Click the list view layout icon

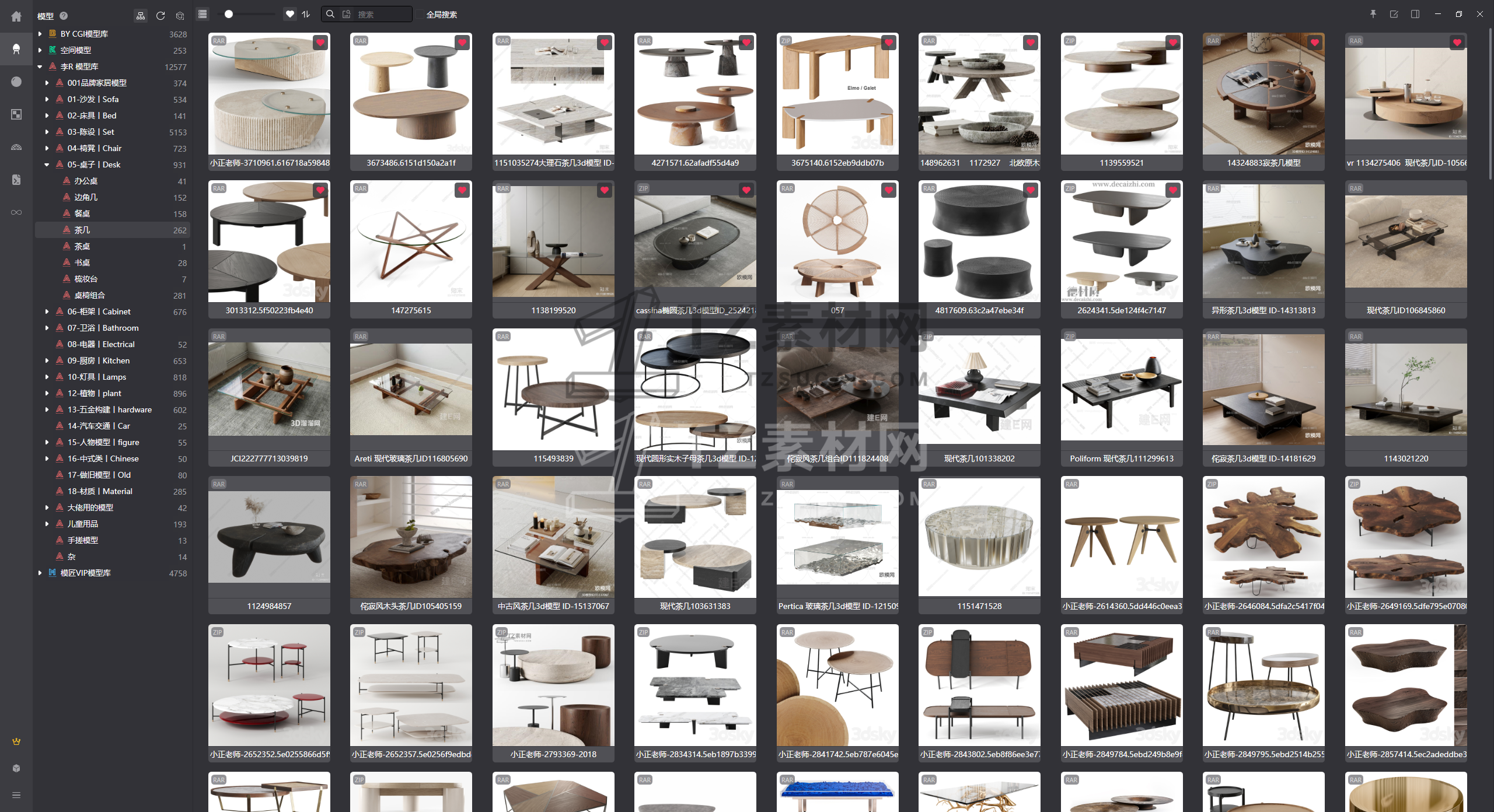(x=203, y=14)
